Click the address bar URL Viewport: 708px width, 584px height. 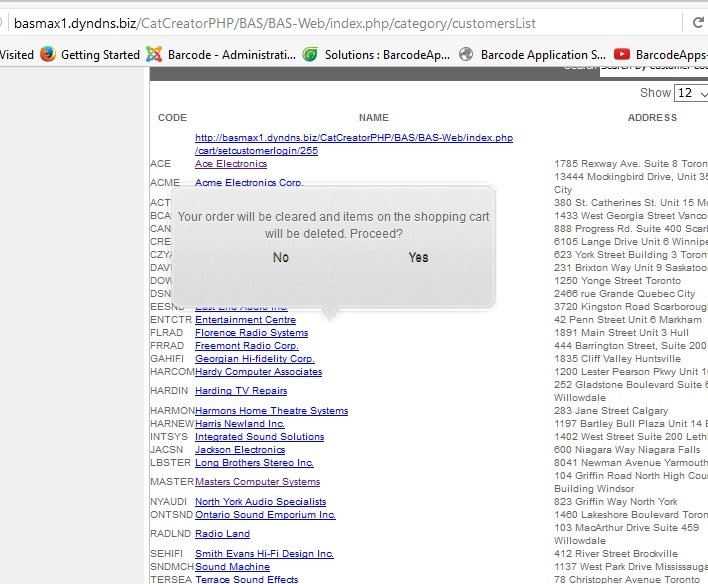tap(275, 23)
